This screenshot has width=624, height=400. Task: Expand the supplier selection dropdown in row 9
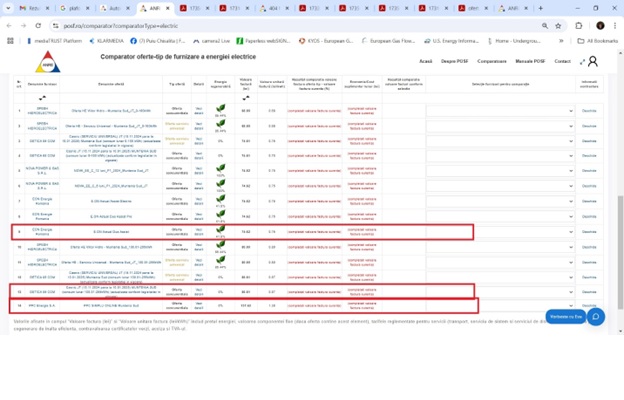(500, 232)
